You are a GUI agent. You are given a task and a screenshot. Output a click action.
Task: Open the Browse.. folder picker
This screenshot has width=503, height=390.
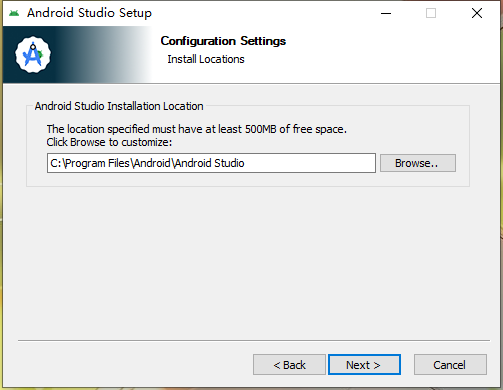(x=418, y=163)
